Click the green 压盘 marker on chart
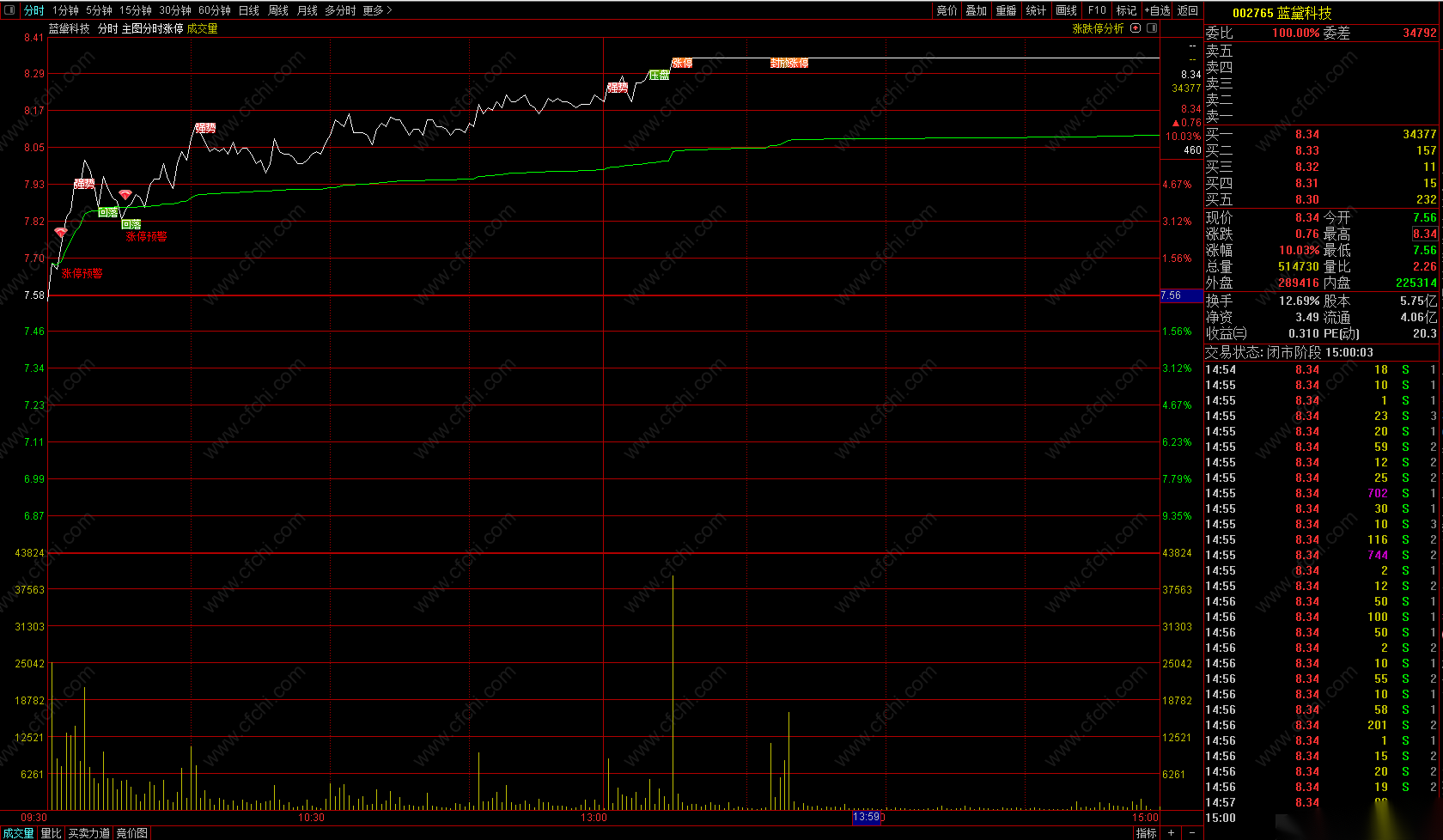The width and height of the screenshot is (1443, 840). [659, 75]
